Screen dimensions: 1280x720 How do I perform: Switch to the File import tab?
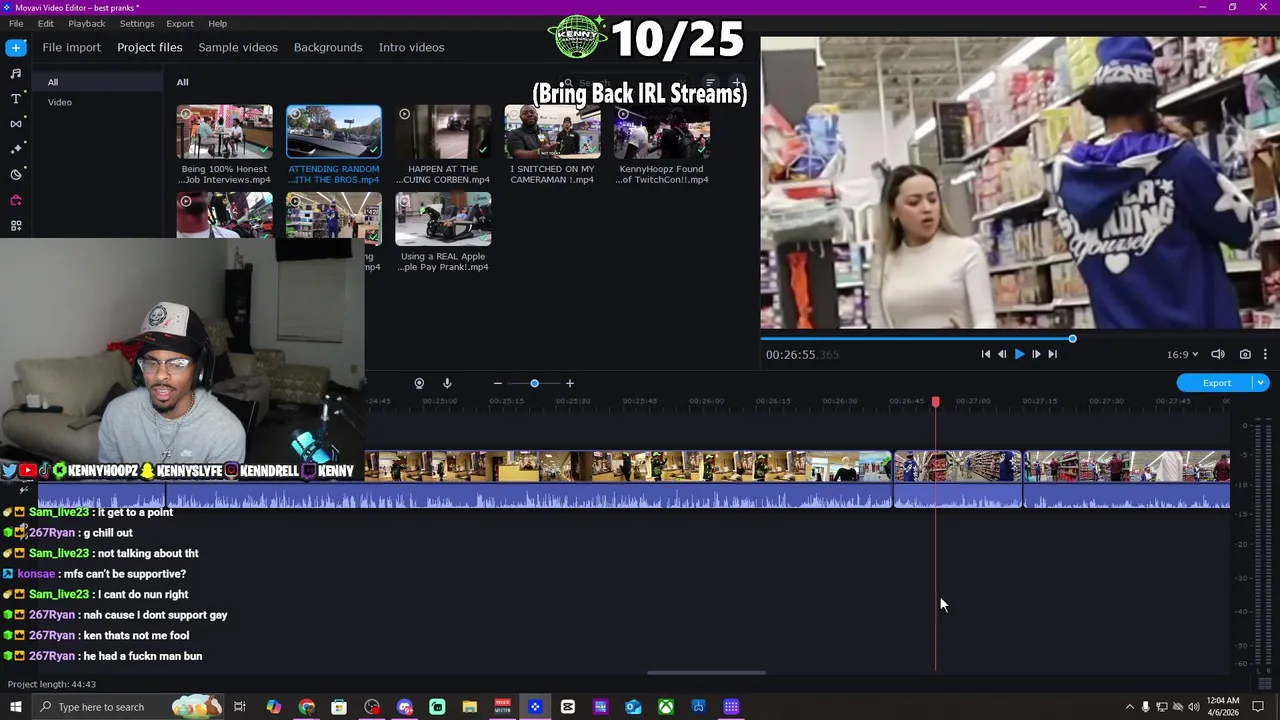tap(71, 47)
